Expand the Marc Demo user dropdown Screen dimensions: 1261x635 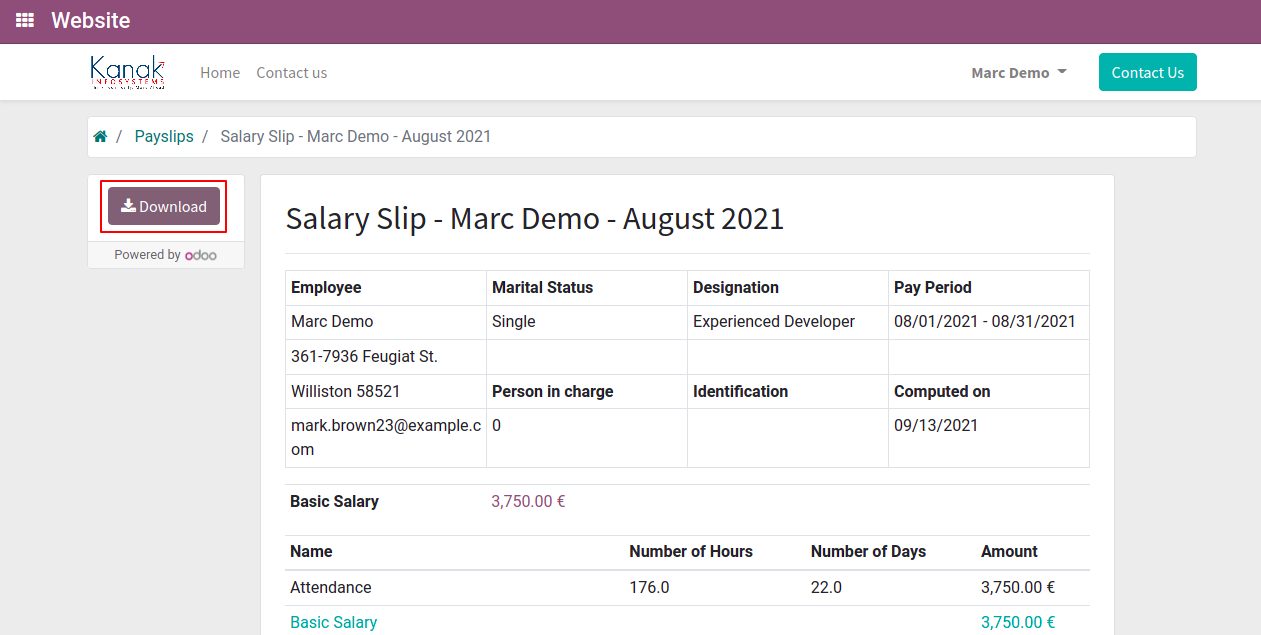[1018, 73]
